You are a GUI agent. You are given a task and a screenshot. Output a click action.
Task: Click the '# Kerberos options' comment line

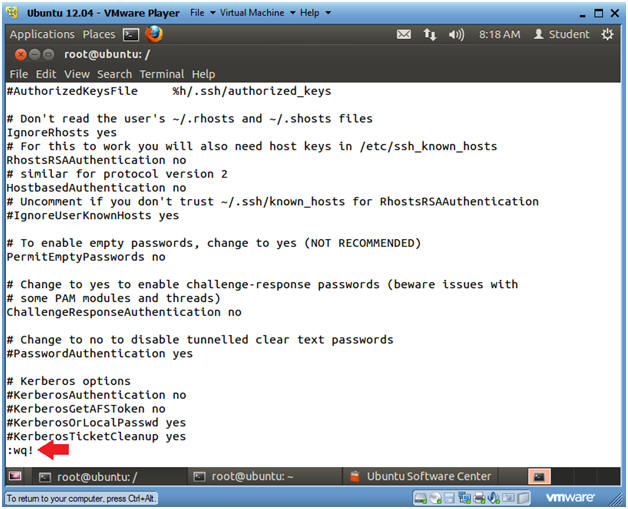point(69,381)
